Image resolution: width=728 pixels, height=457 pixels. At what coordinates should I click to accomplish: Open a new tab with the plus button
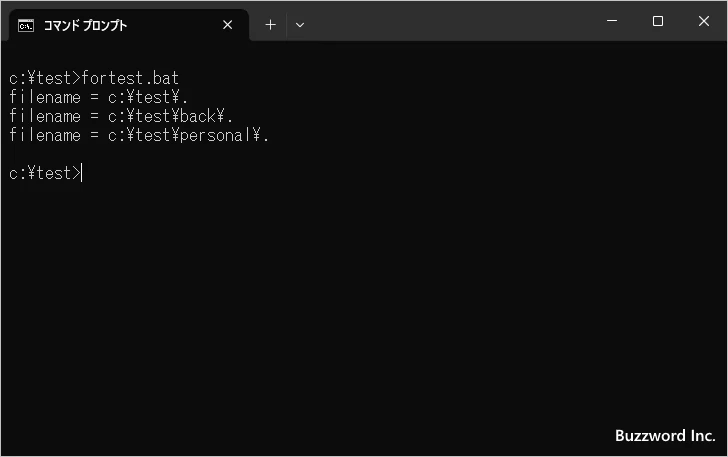point(270,25)
